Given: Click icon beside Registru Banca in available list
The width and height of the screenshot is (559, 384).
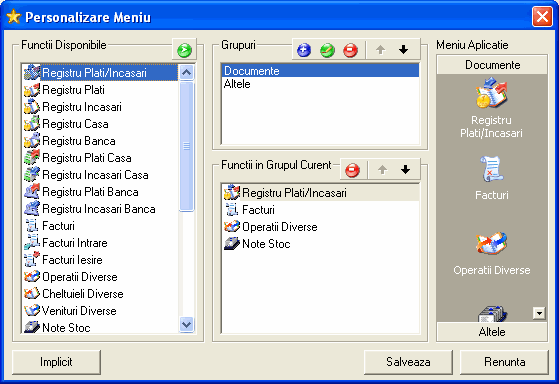Looking at the screenshot, I should coord(32,141).
